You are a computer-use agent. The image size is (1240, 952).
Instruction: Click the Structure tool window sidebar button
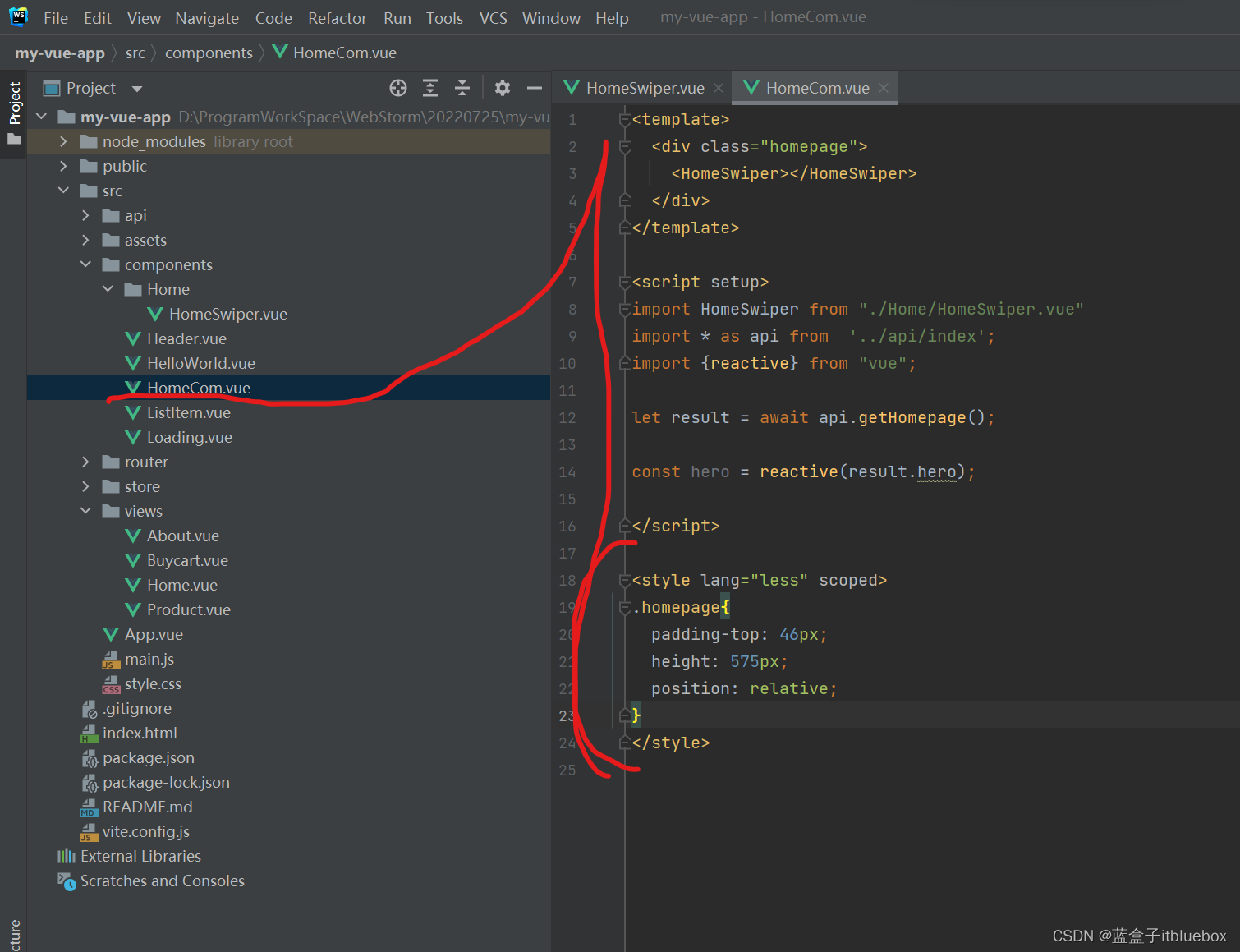pyautogui.click(x=14, y=935)
